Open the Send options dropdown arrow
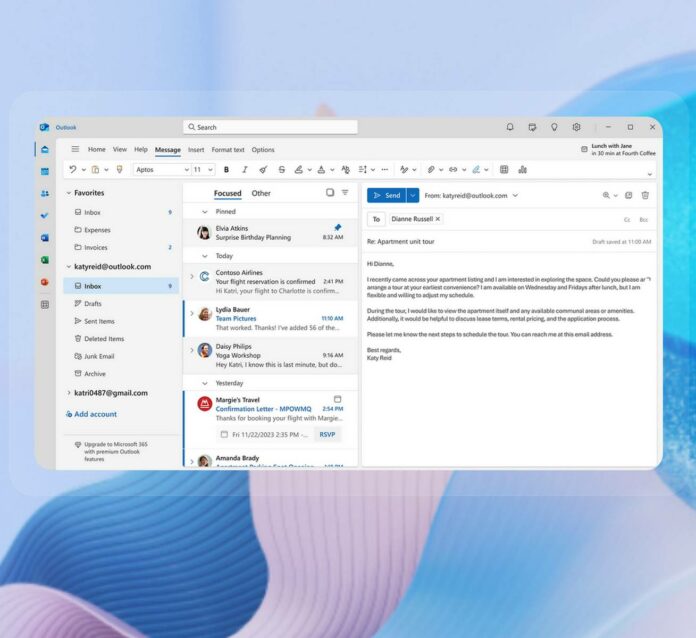The height and width of the screenshot is (638, 696). [x=413, y=195]
